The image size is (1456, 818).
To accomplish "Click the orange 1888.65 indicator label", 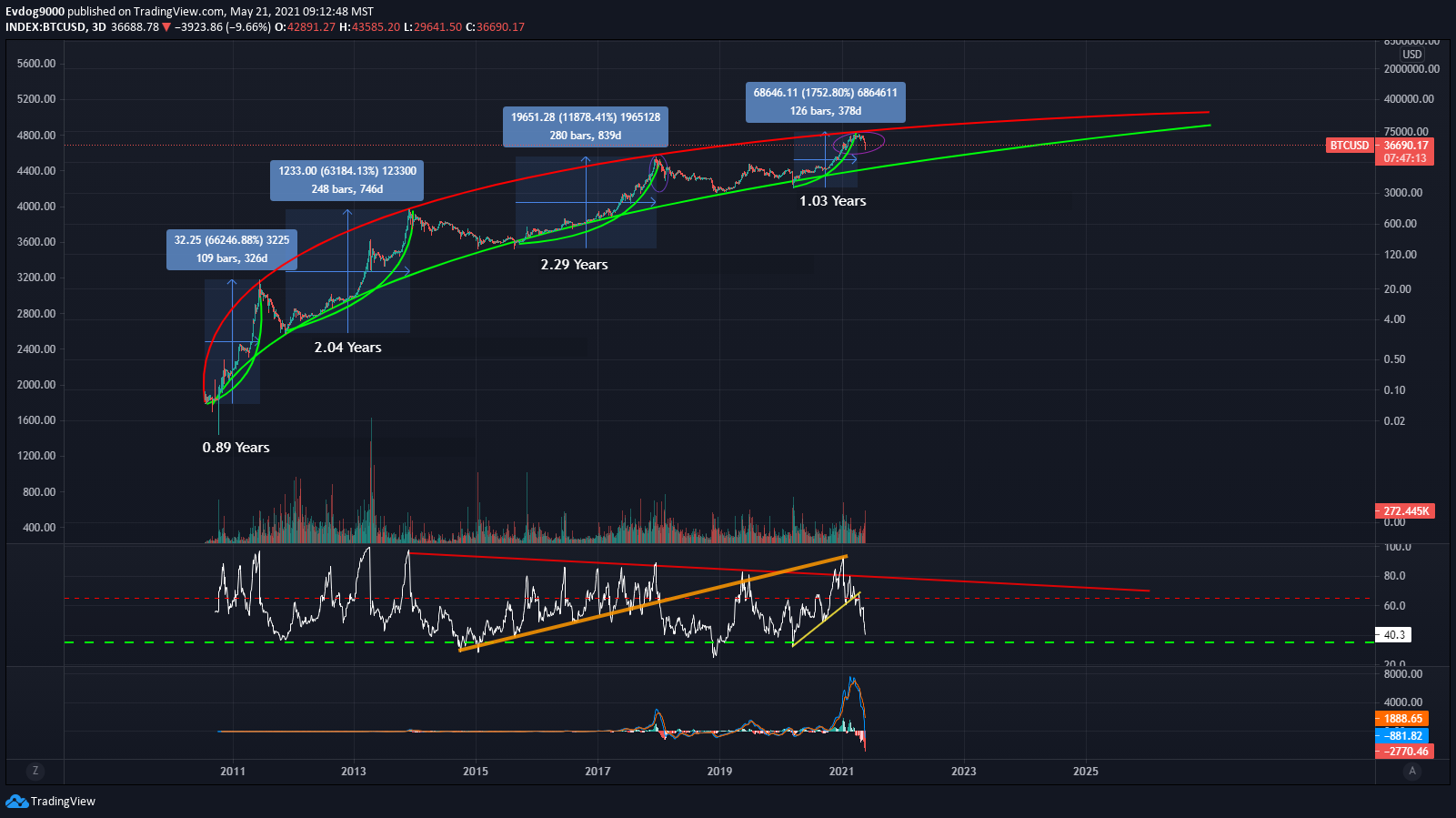I will coord(1402,719).
